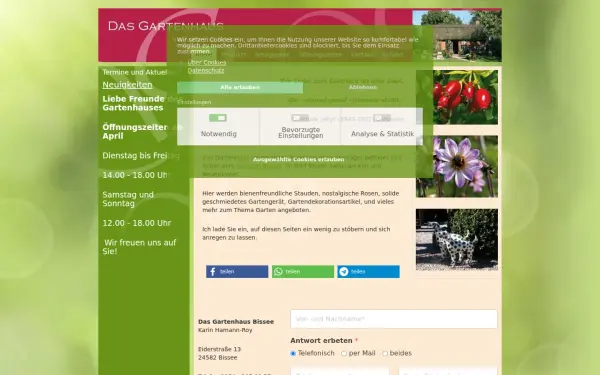Click Ausgewählte Cookies erlauben button
600x375 pixels.
(x=298, y=160)
